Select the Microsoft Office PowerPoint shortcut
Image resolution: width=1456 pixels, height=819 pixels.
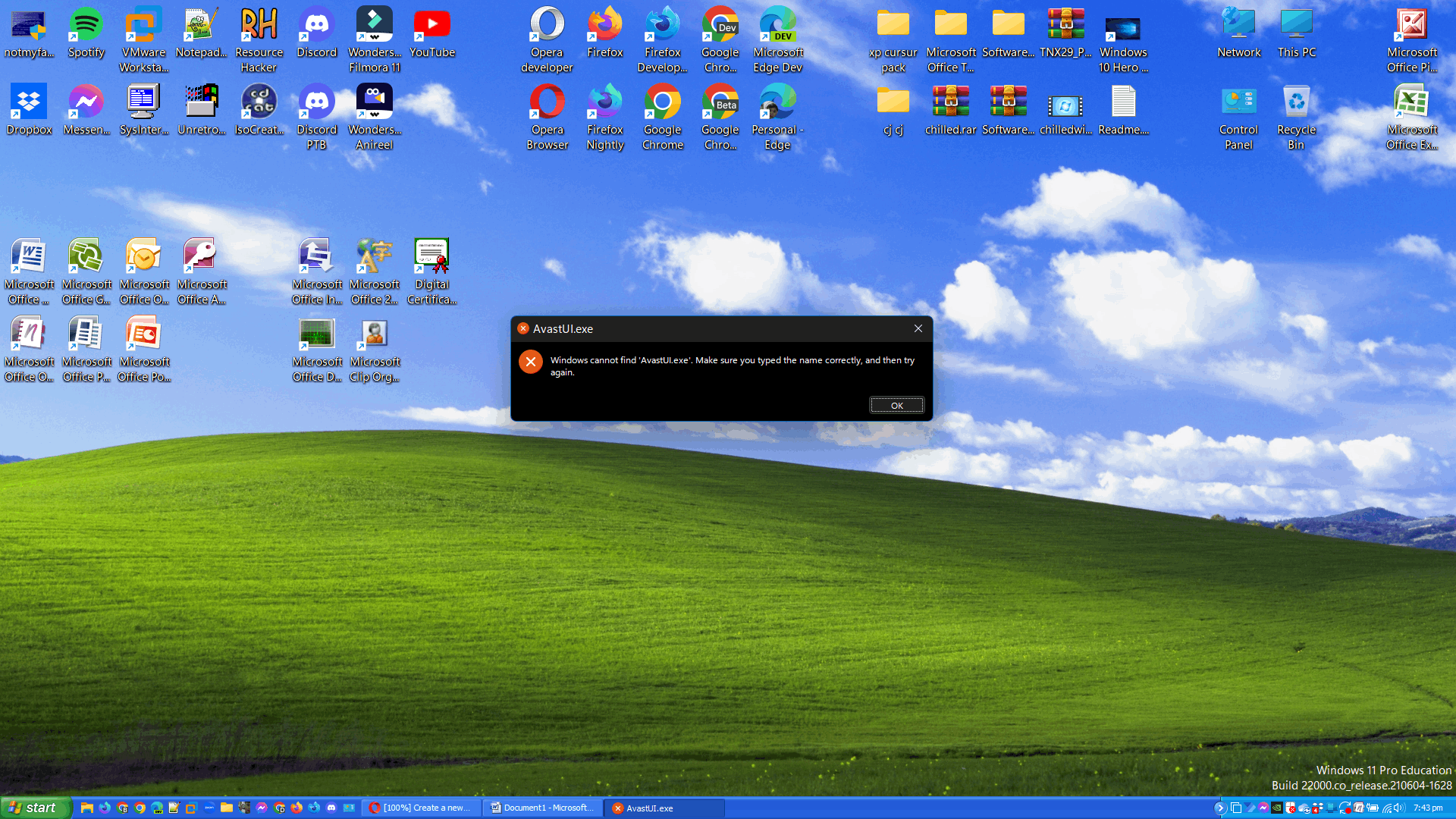point(144,349)
